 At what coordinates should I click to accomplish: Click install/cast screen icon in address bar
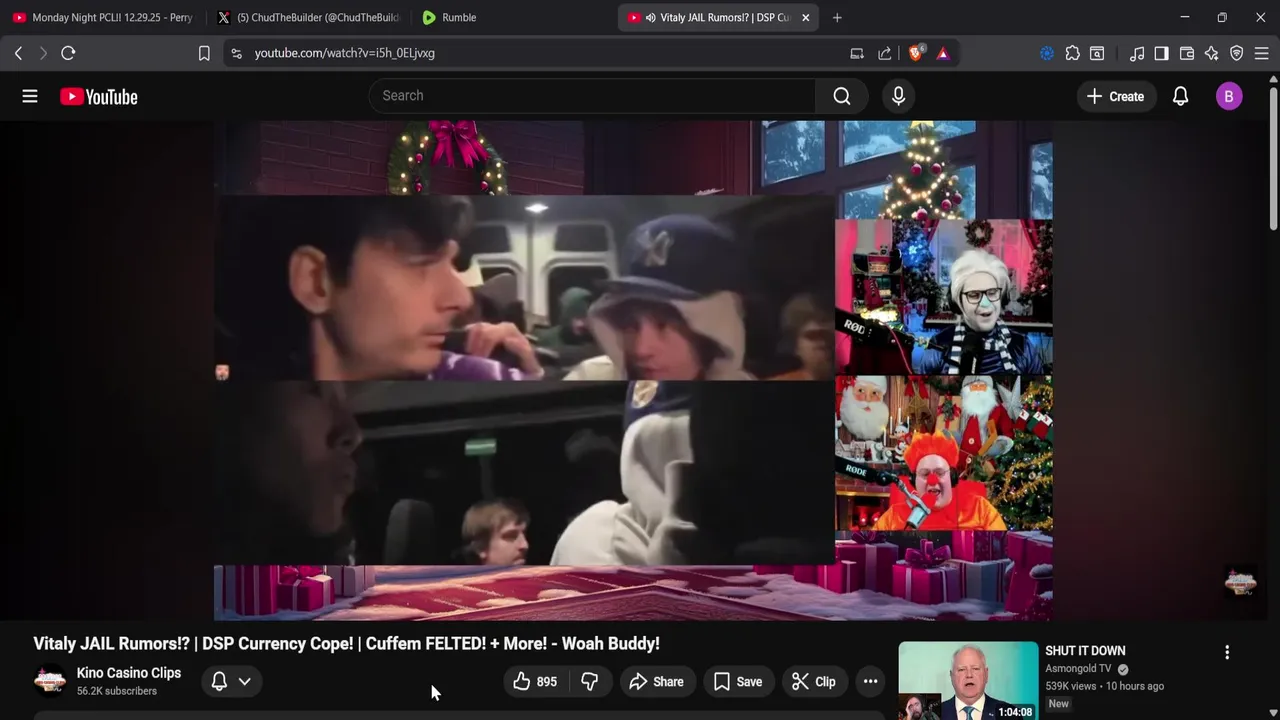coord(857,53)
